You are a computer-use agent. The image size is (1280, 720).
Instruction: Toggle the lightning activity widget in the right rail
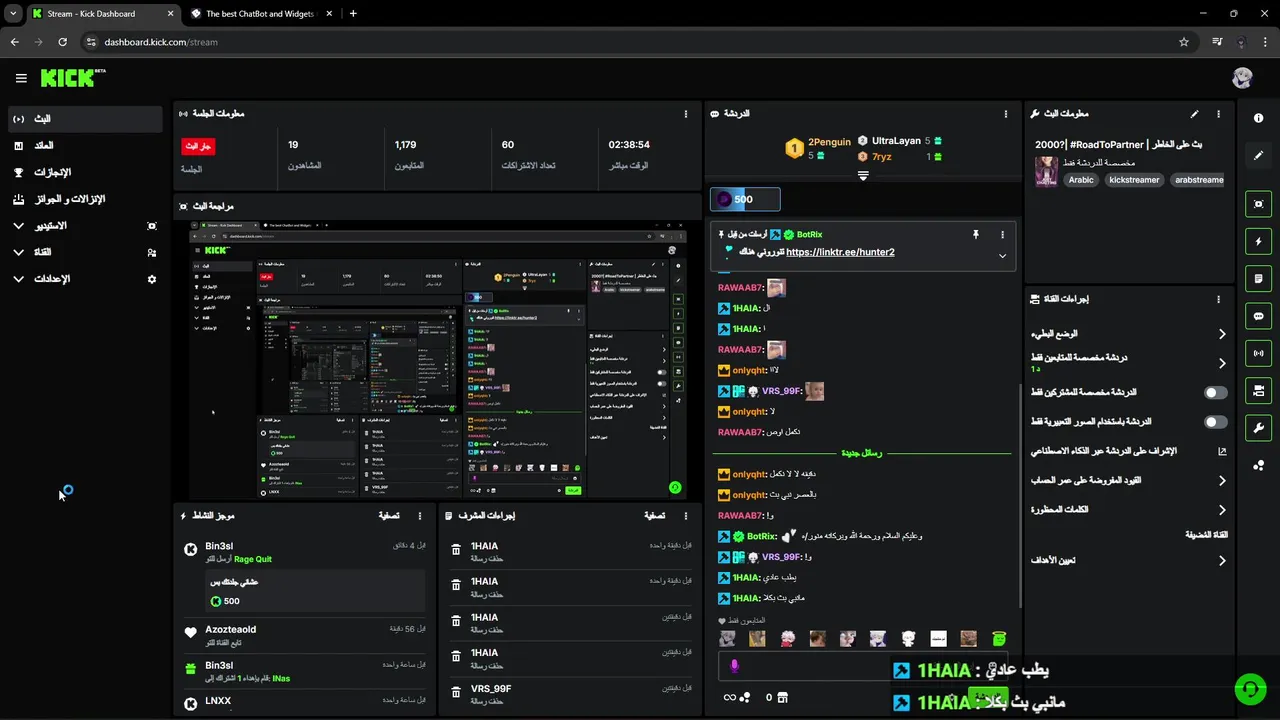[x=1258, y=241]
